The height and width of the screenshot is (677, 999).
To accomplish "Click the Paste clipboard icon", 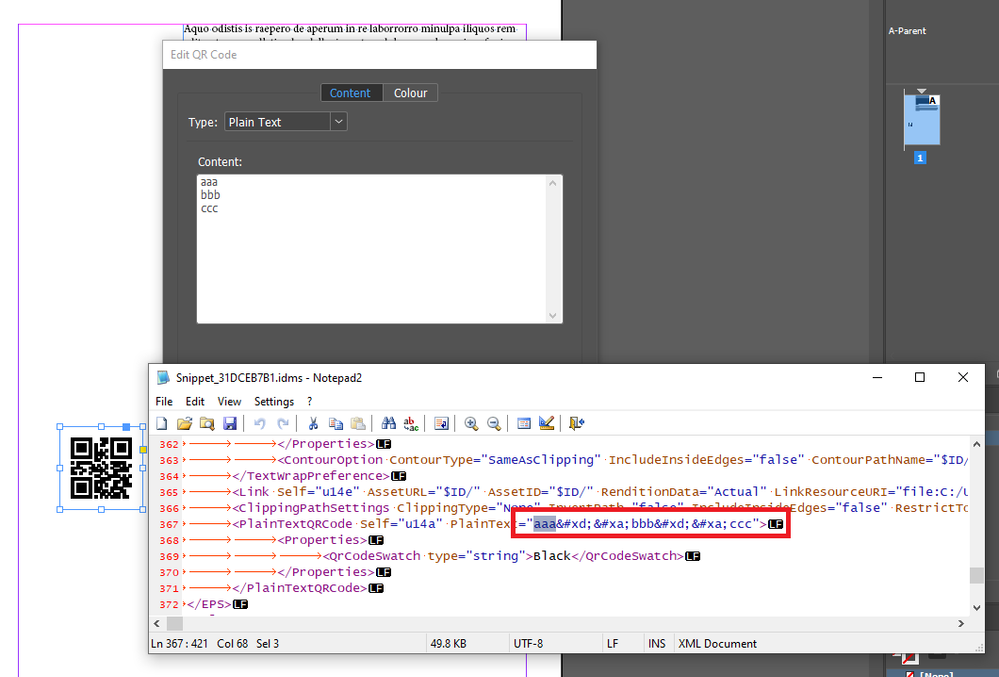I will [358, 424].
